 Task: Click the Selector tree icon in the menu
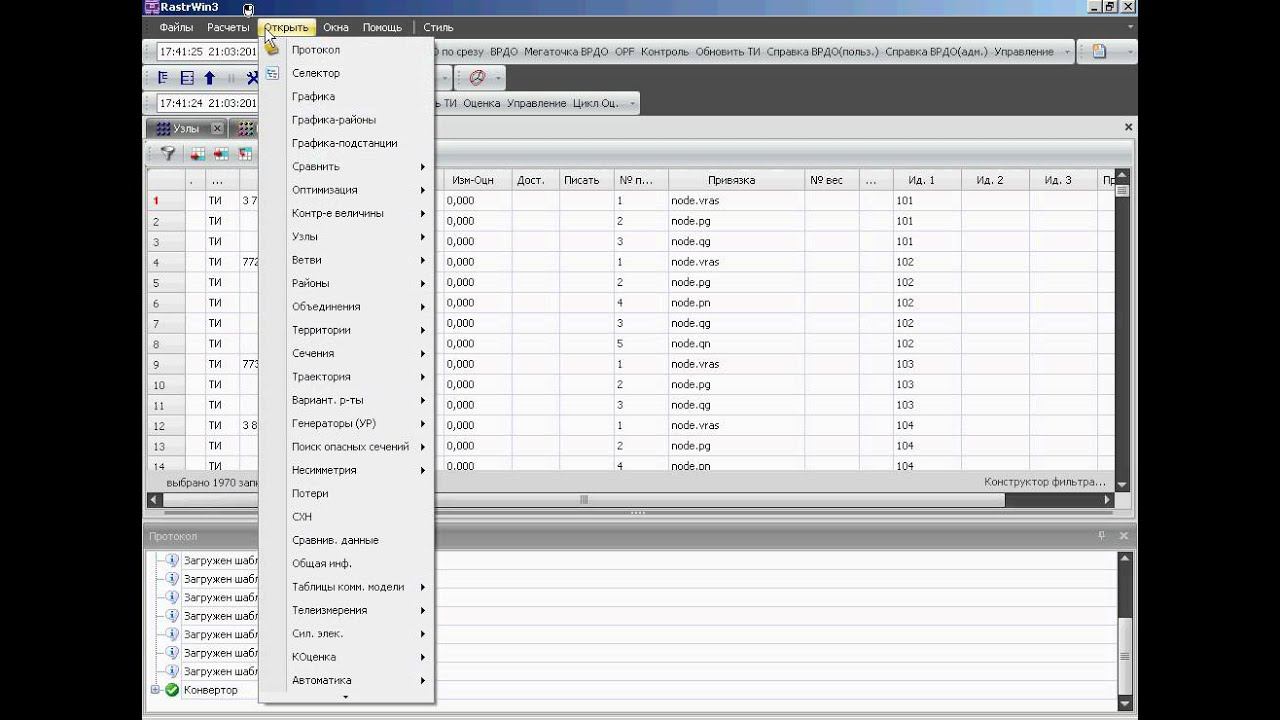[x=272, y=73]
